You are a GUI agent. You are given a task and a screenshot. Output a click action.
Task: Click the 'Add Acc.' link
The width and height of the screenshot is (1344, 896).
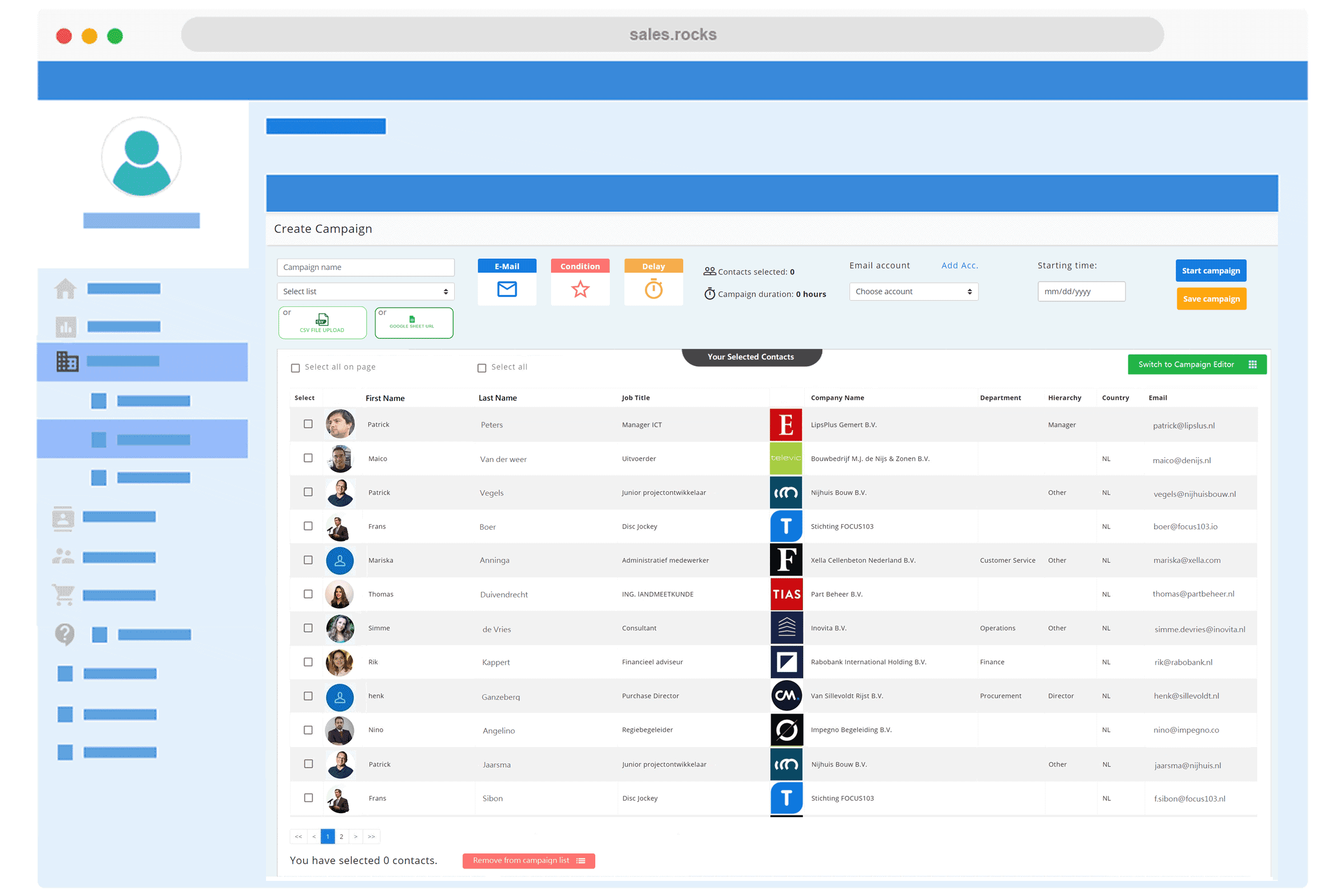point(959,265)
